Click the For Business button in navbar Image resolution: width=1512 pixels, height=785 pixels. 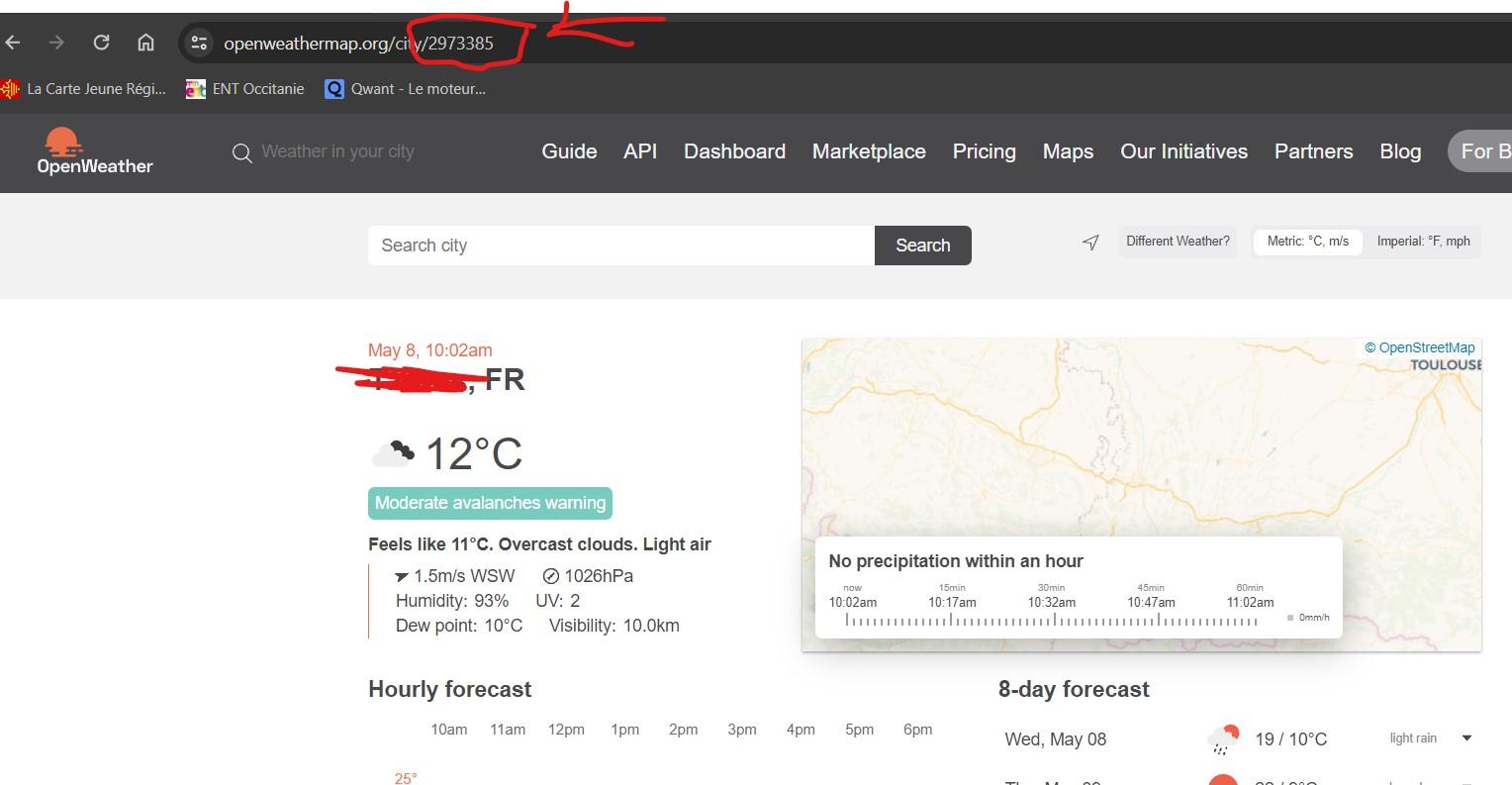1480,151
